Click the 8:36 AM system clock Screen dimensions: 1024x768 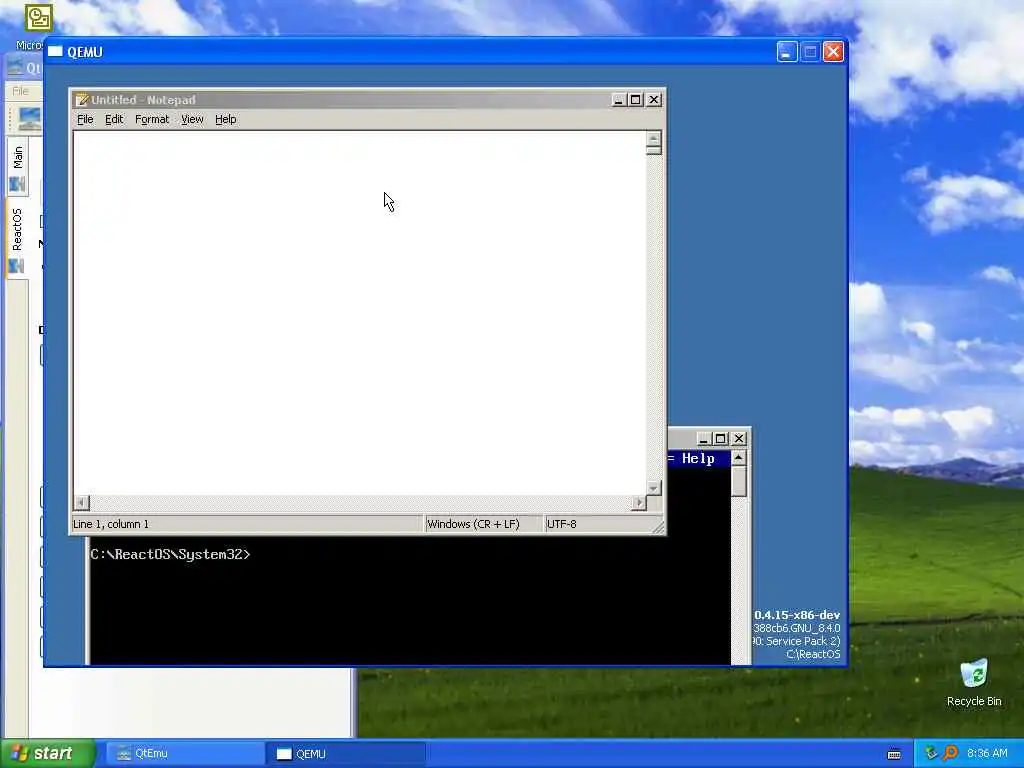(x=987, y=754)
